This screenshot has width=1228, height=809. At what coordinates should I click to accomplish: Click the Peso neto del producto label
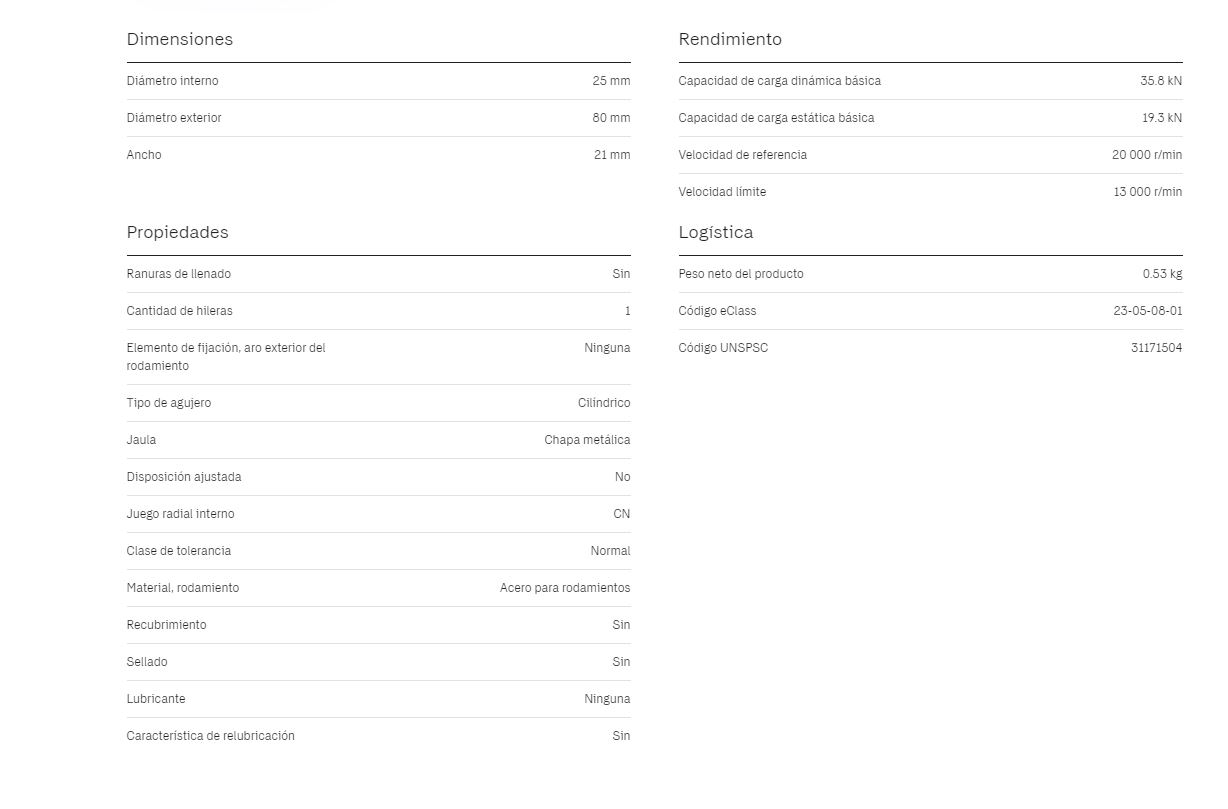click(x=741, y=274)
